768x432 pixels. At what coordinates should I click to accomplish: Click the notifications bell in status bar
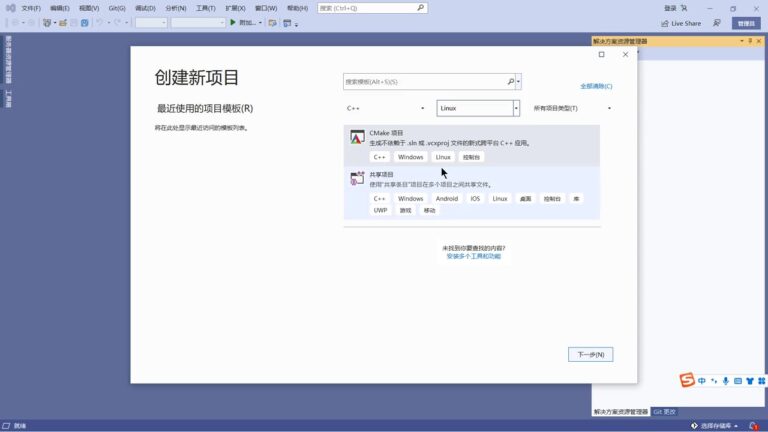(753, 426)
